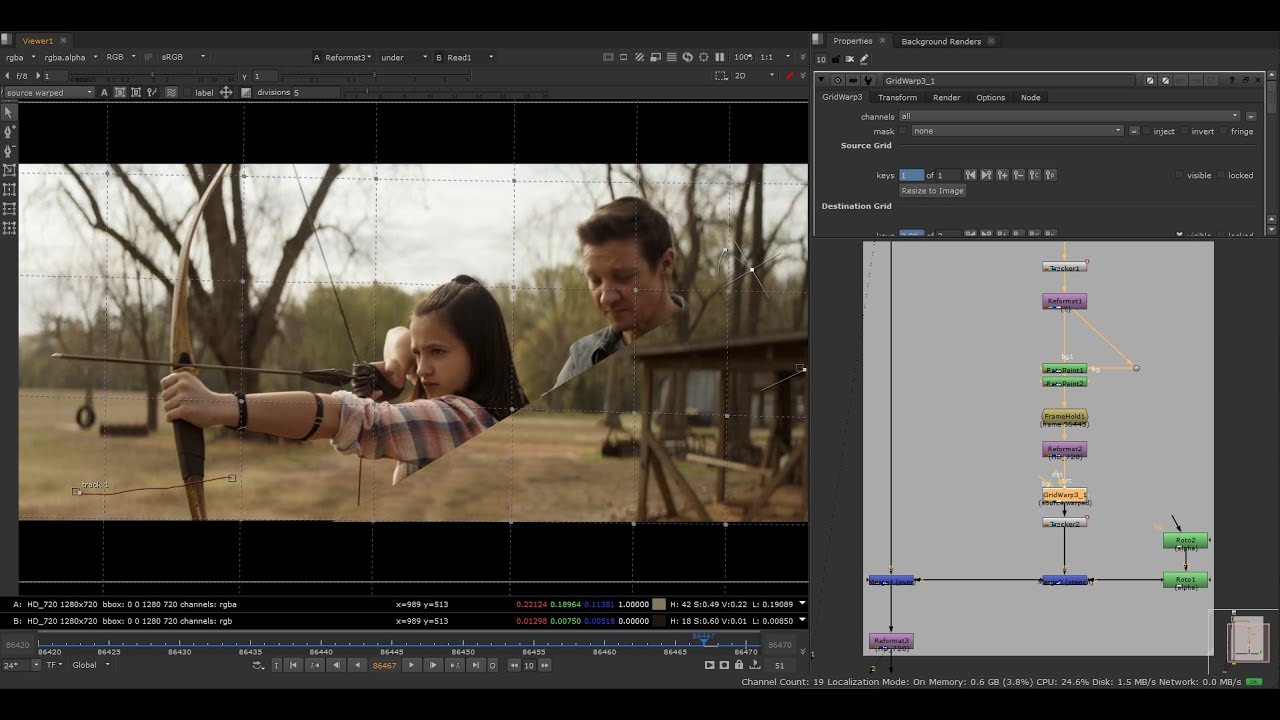Select the FrameHold1 node in node graph
1280x720 pixels.
[1064, 416]
